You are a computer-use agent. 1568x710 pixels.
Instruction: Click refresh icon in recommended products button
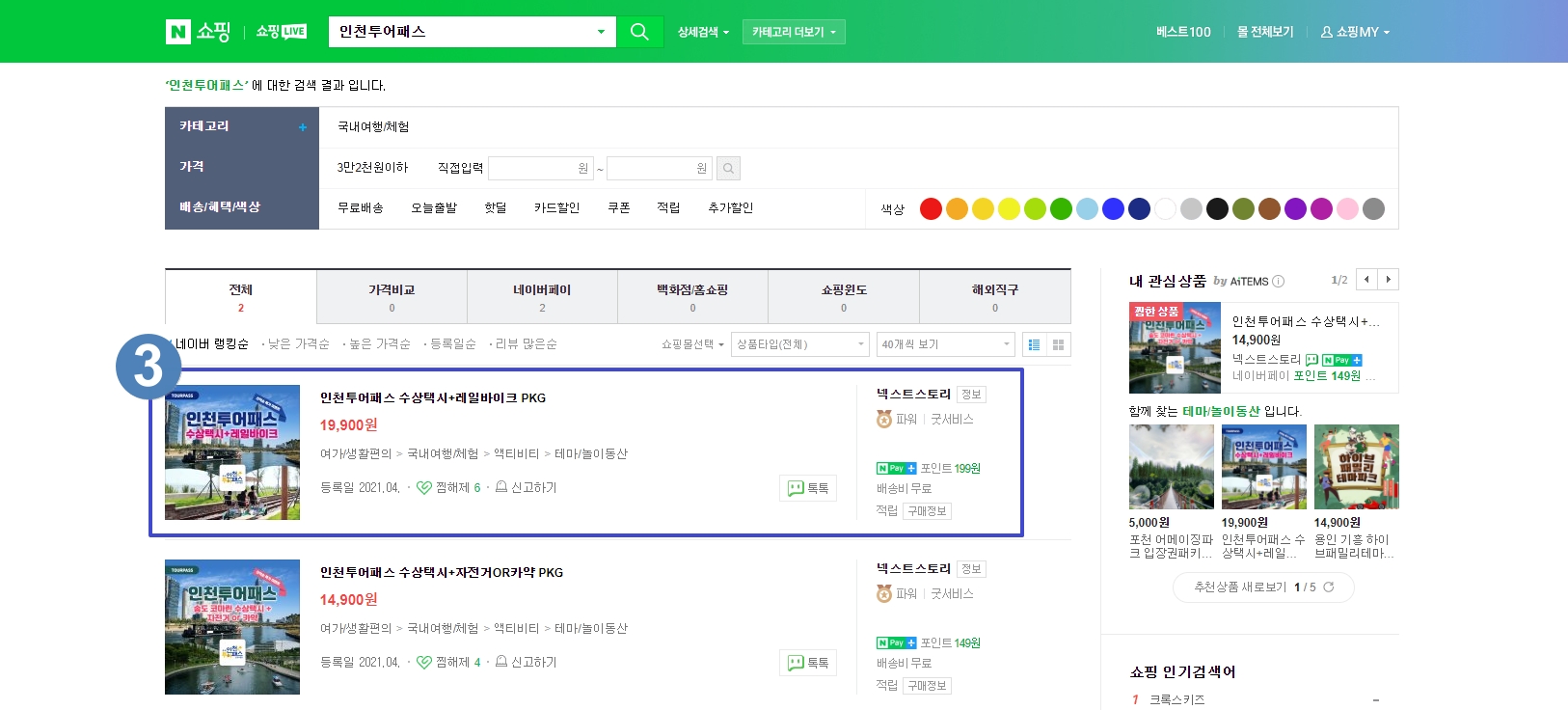tap(1329, 587)
